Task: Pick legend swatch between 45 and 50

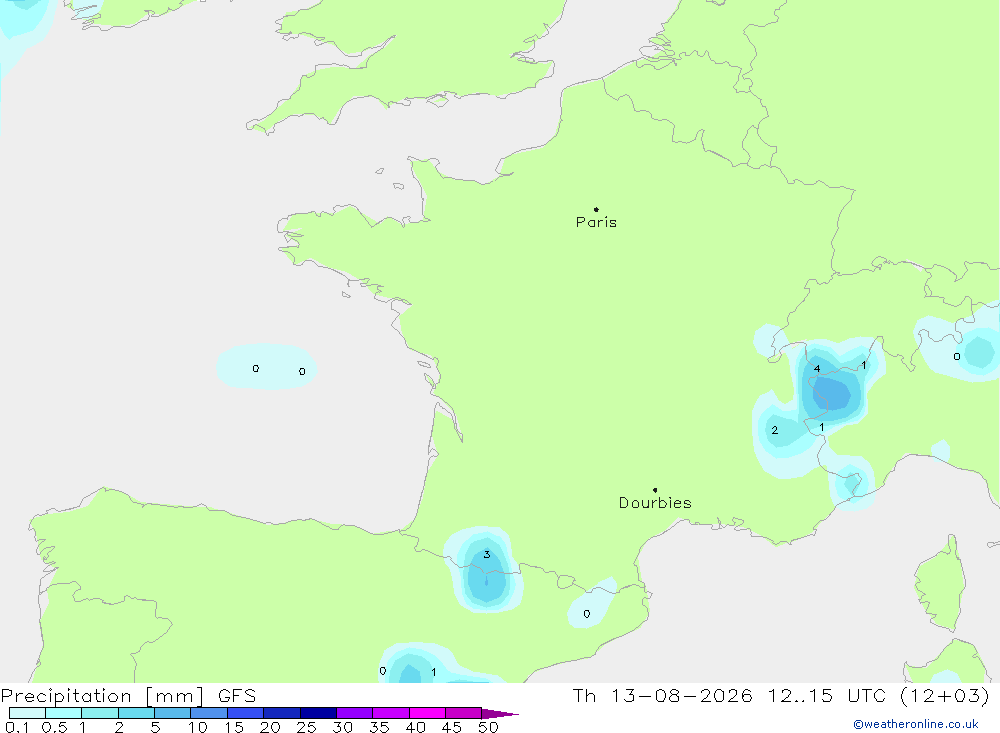Action: [464, 713]
